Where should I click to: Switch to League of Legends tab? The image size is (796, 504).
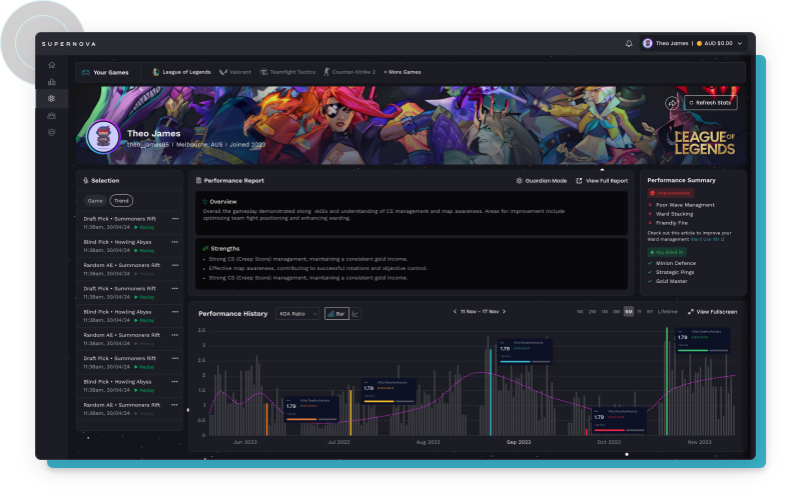click(x=182, y=72)
